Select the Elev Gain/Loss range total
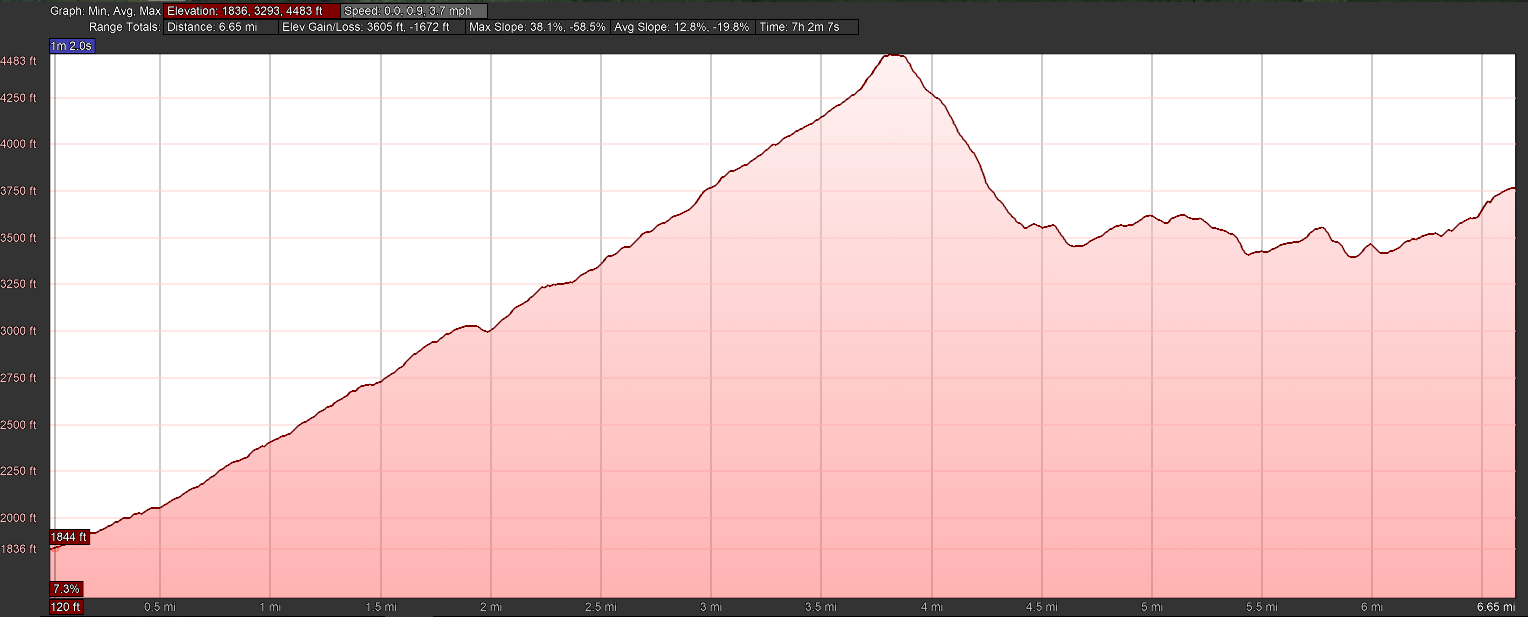Viewport: 1528px width, 617px height. (371, 27)
